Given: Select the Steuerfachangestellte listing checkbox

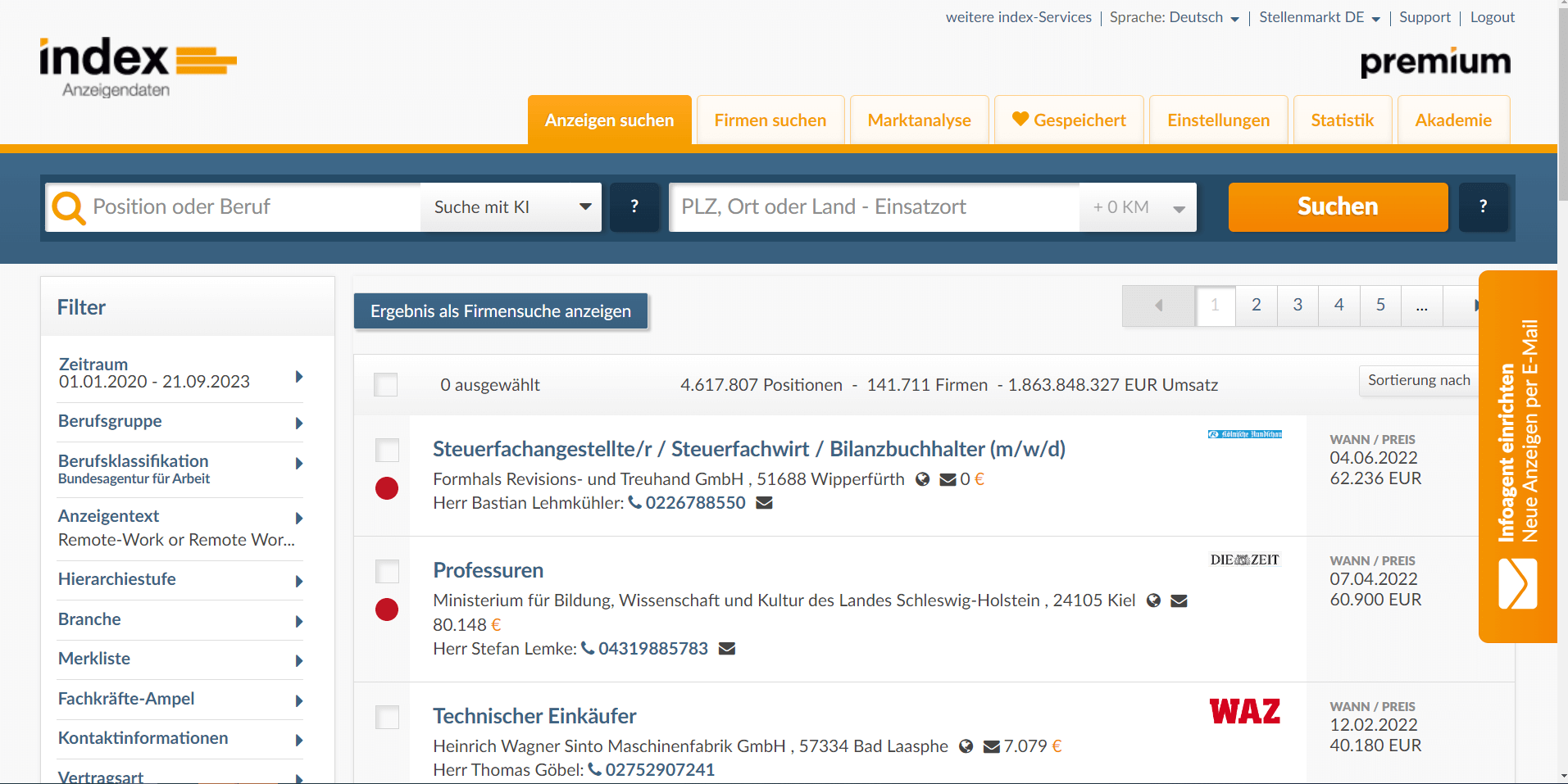Looking at the screenshot, I should pos(385,450).
